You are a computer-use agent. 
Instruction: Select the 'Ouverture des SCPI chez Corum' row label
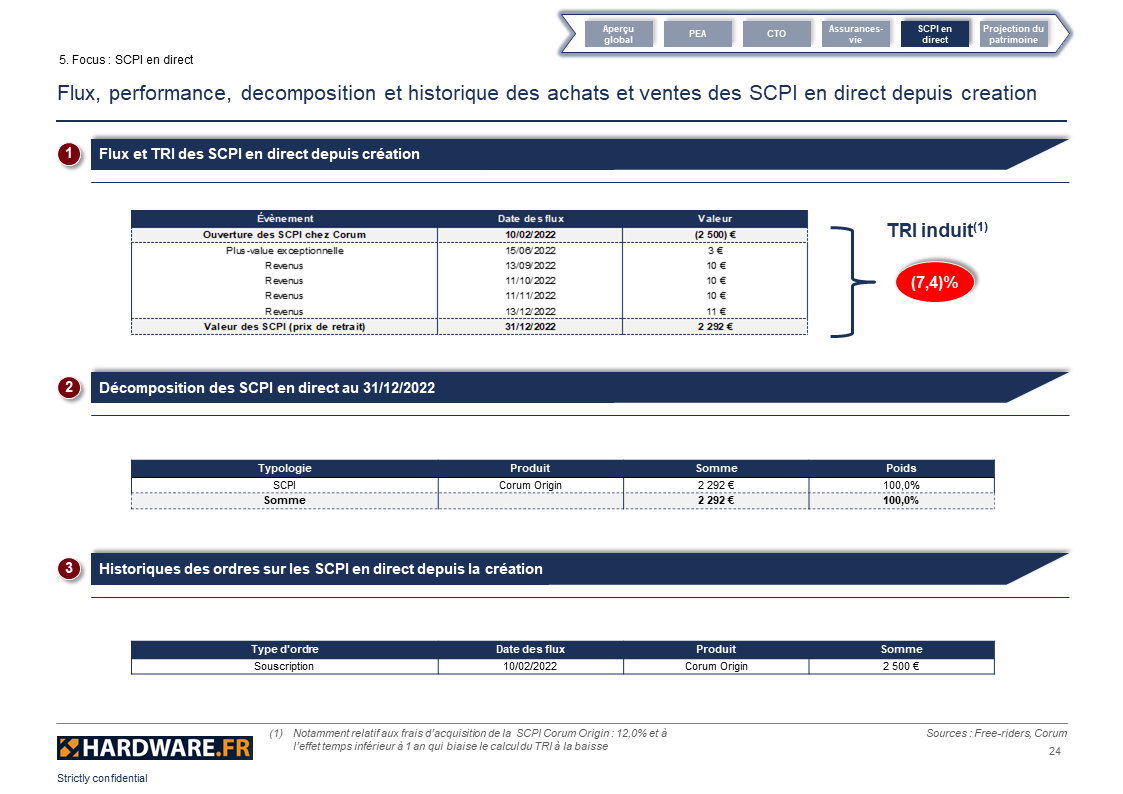click(x=284, y=235)
